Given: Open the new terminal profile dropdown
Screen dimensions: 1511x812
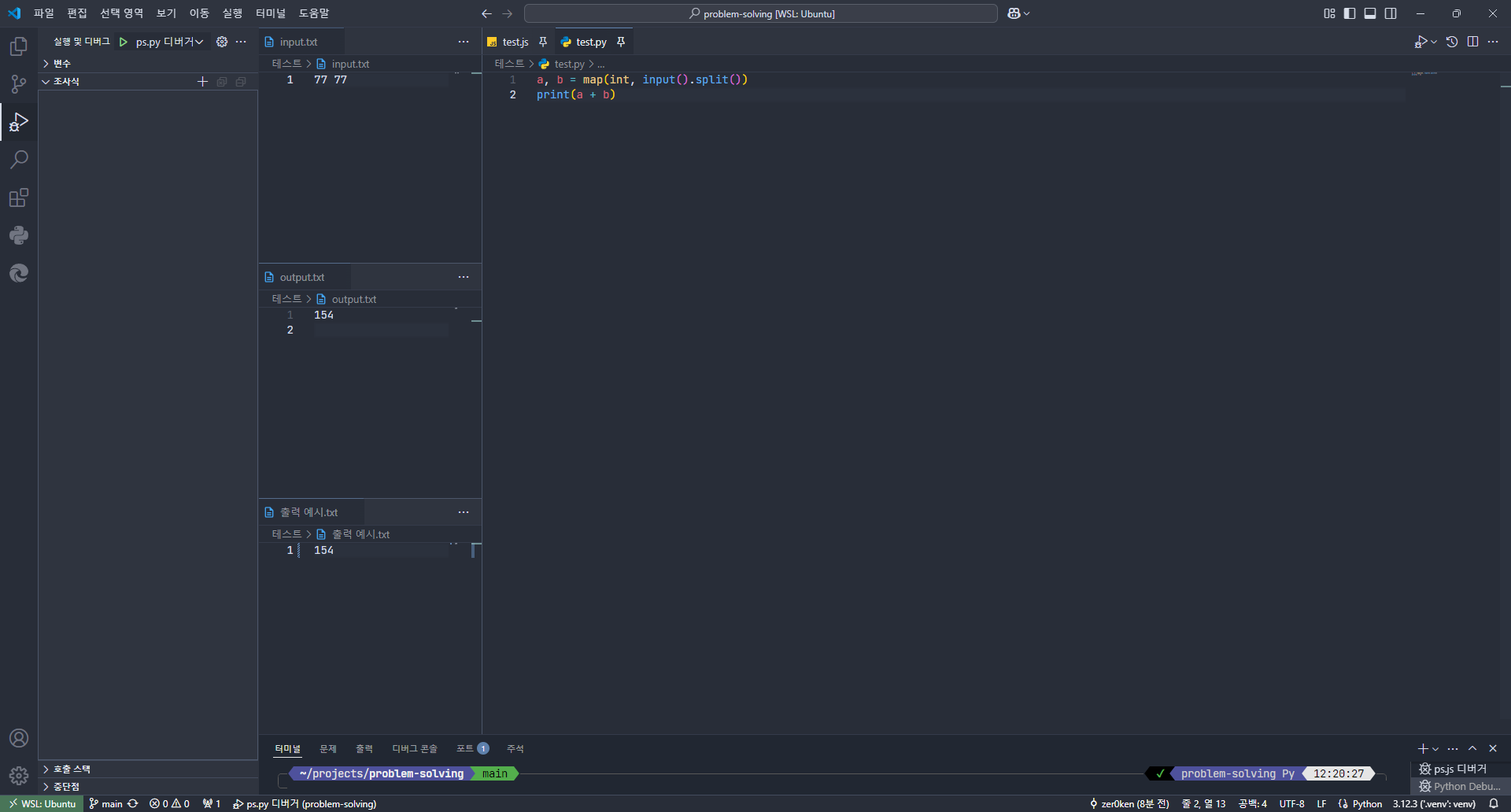Looking at the screenshot, I should pos(1435,749).
